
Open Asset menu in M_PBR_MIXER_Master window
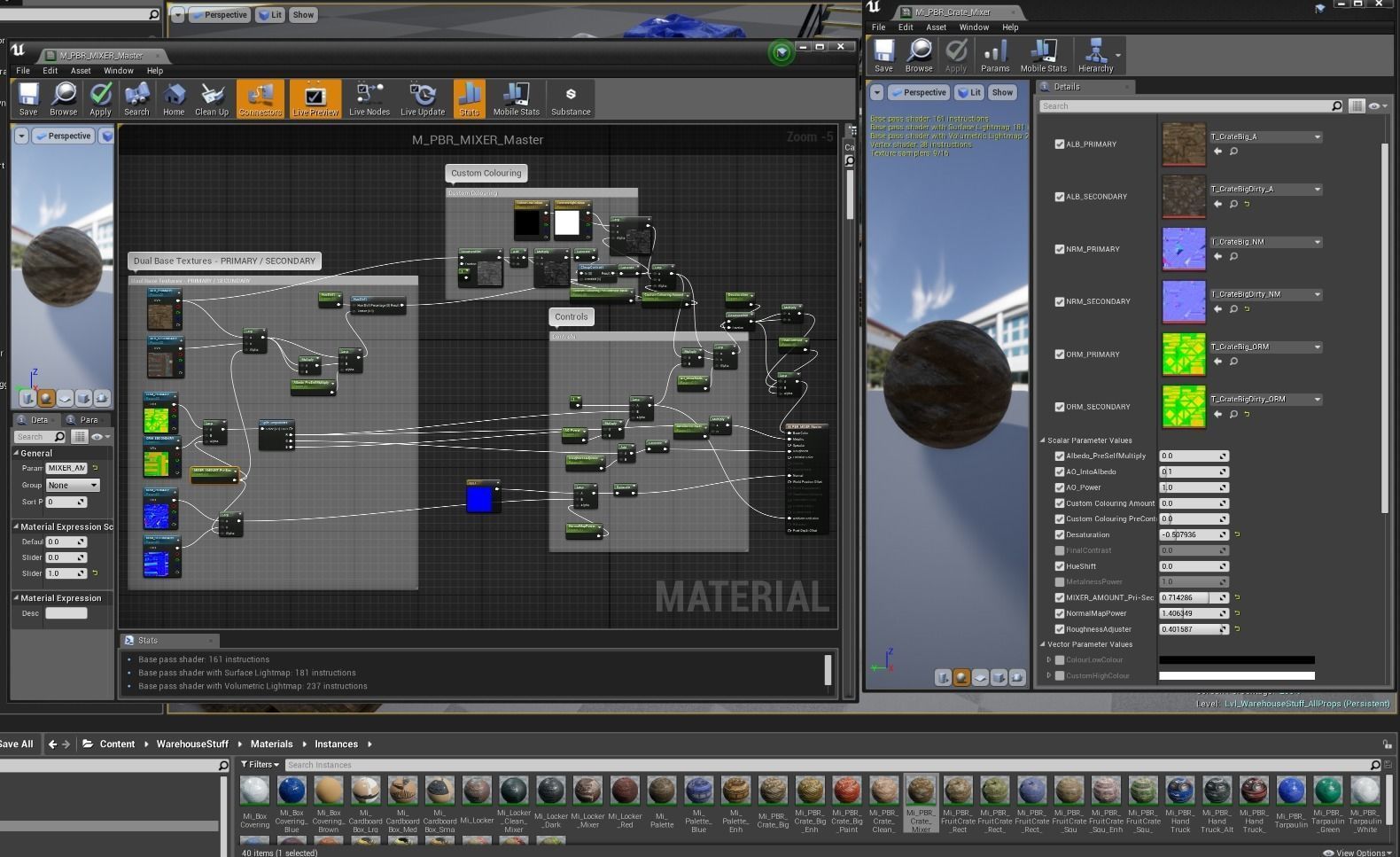[81, 71]
